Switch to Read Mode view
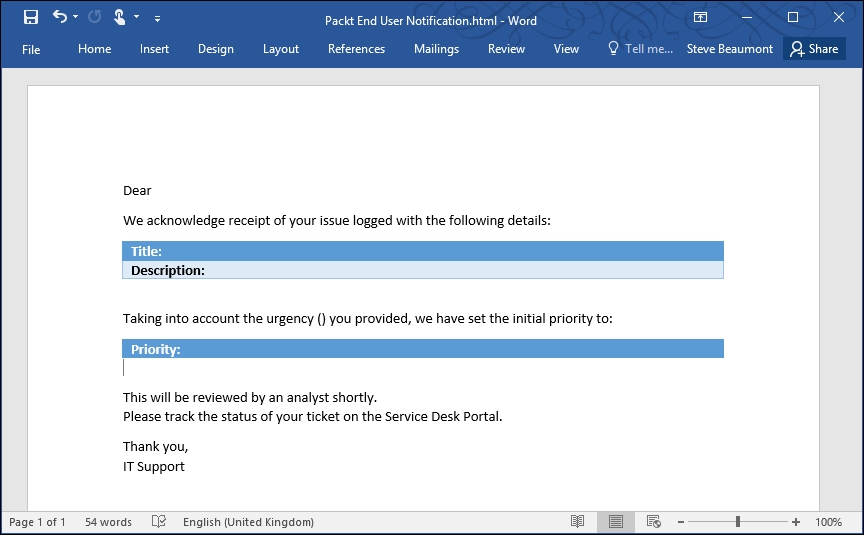Viewport: 864px width, 535px height. click(x=578, y=522)
